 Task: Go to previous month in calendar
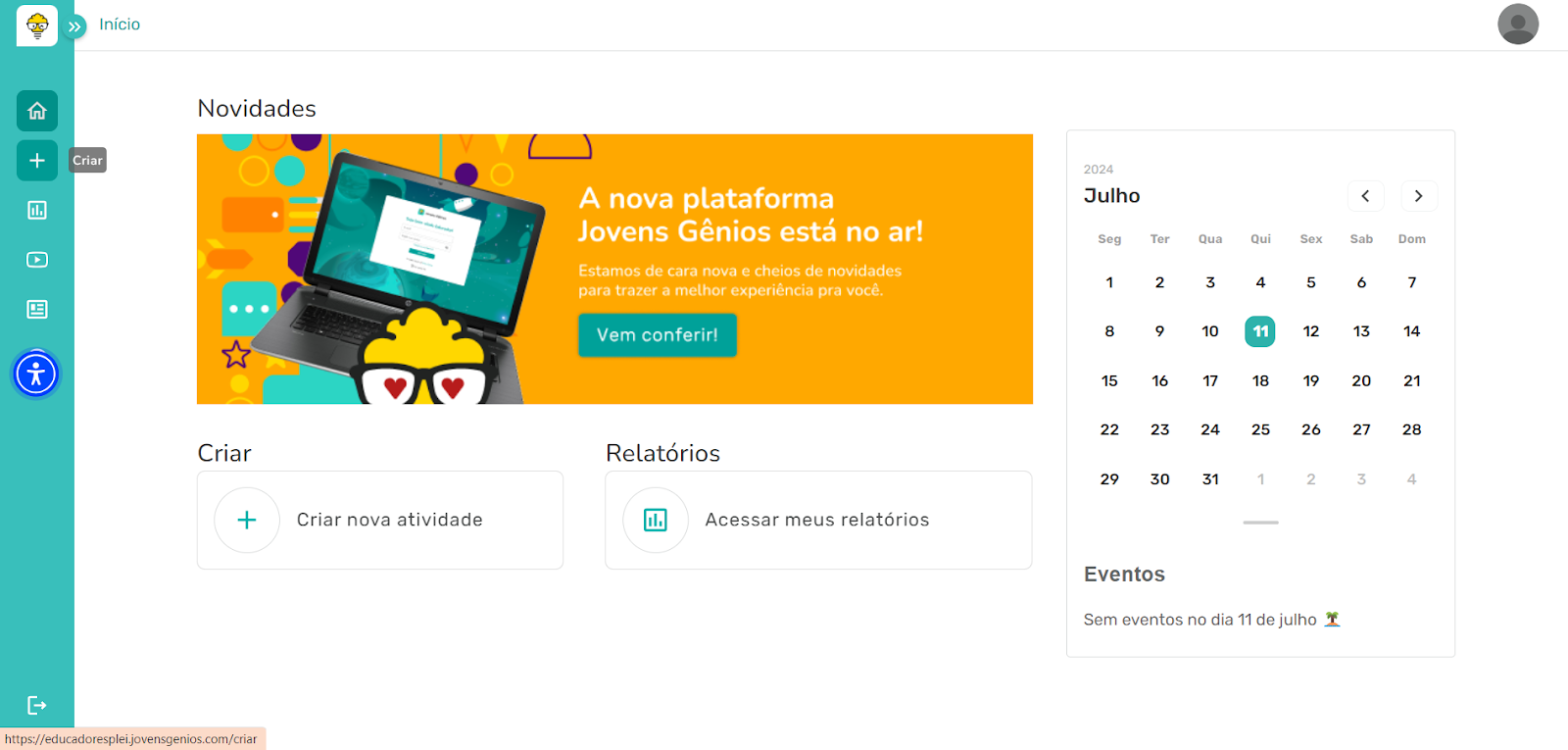pos(1365,196)
